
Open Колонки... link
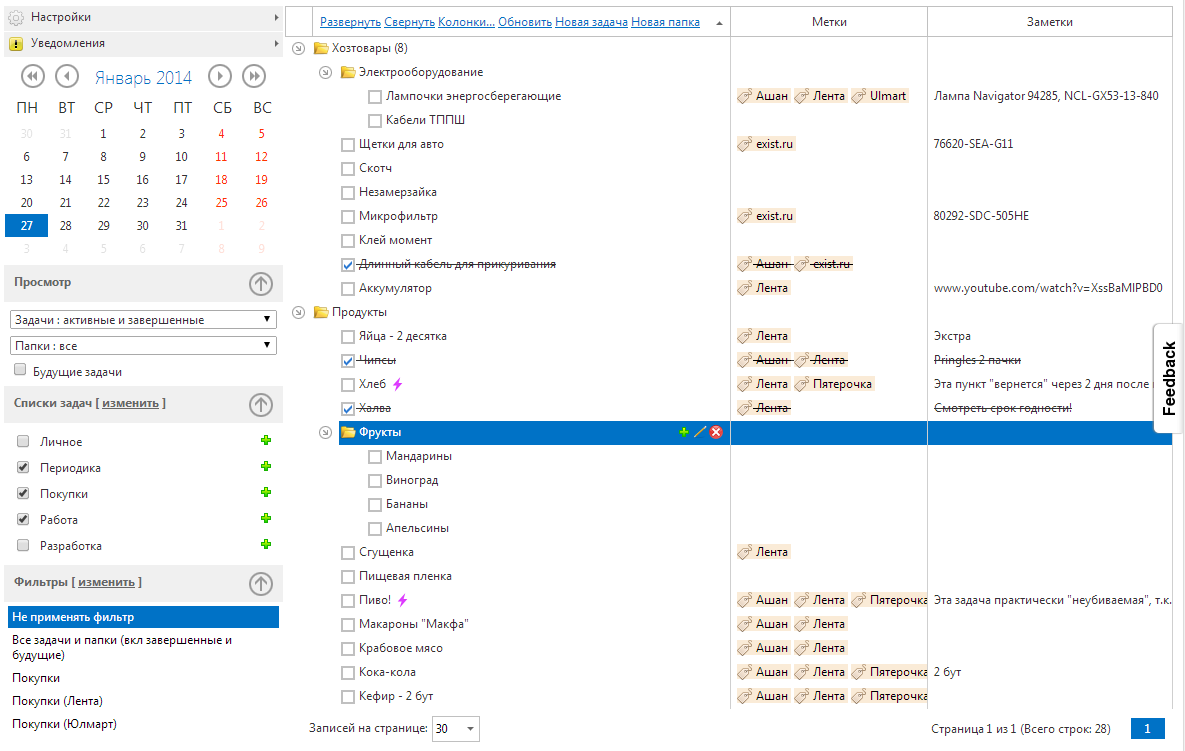point(466,22)
